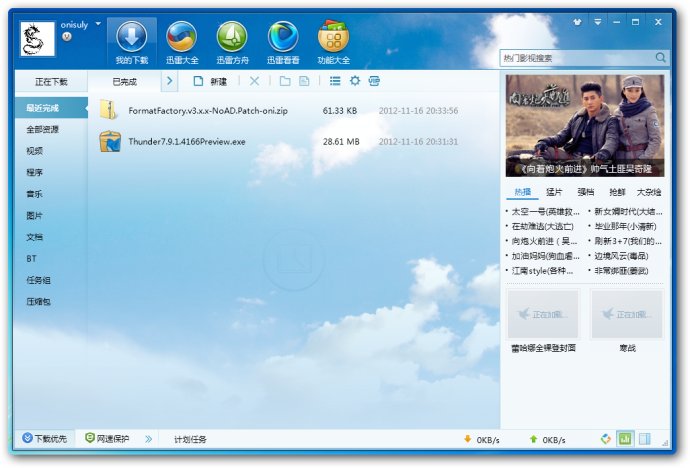Click the open file toolbar icon
This screenshot has height=468, width=690.
[x=304, y=81]
